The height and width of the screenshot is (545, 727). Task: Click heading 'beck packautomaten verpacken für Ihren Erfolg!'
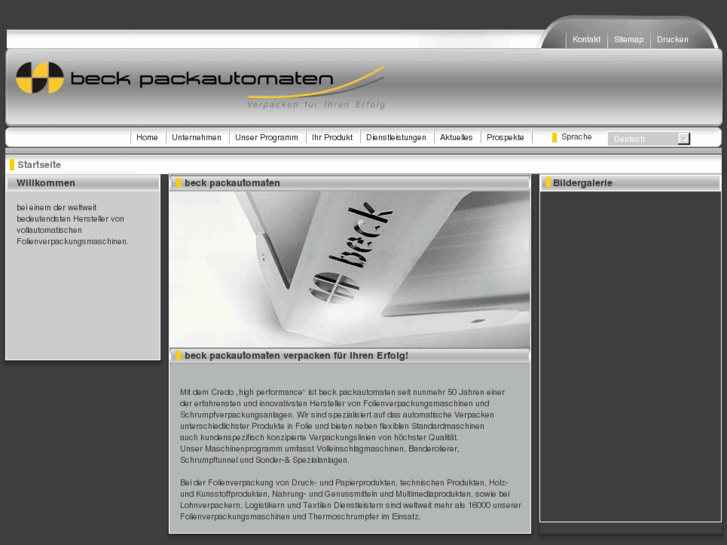pos(296,356)
